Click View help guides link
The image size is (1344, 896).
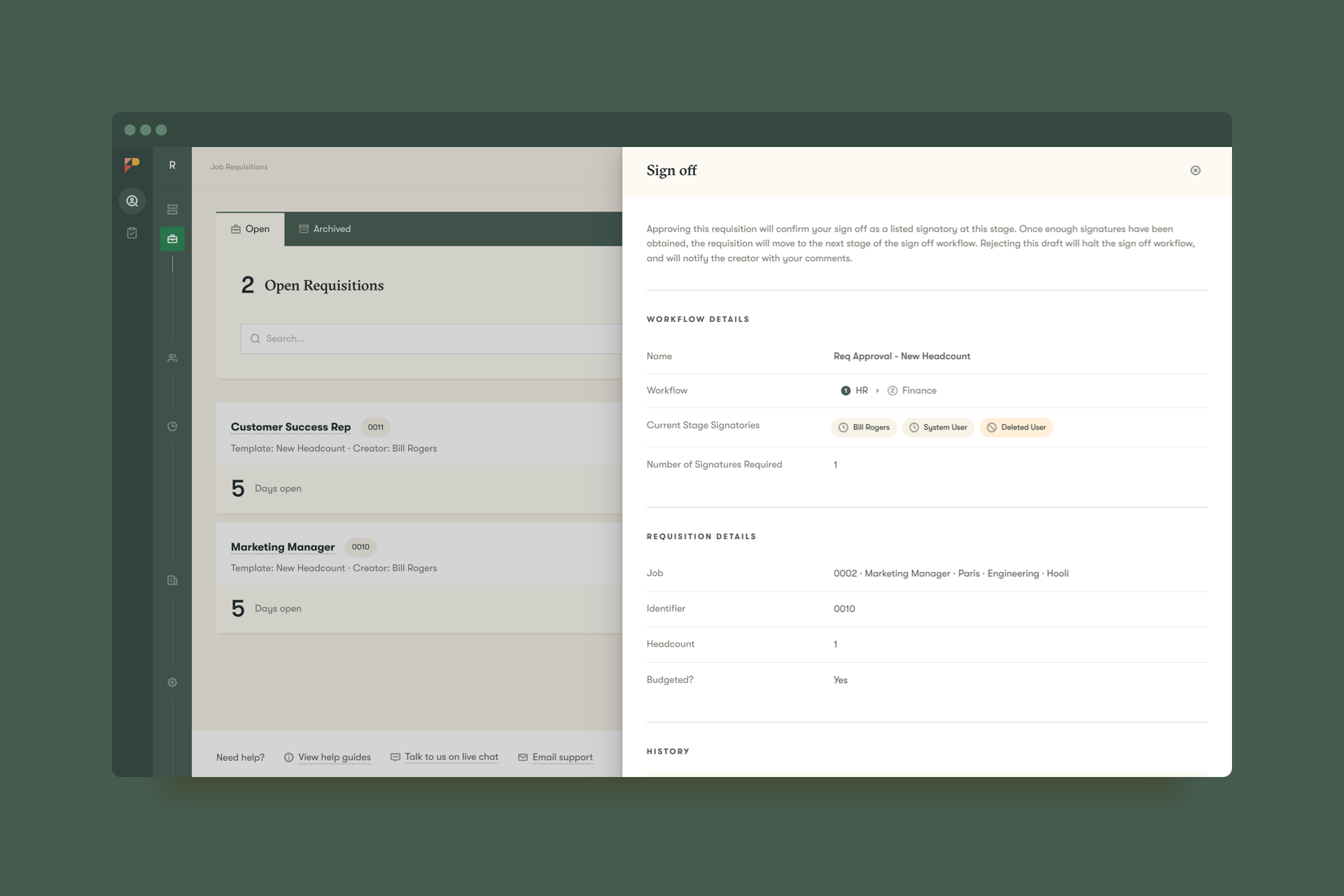click(x=334, y=757)
